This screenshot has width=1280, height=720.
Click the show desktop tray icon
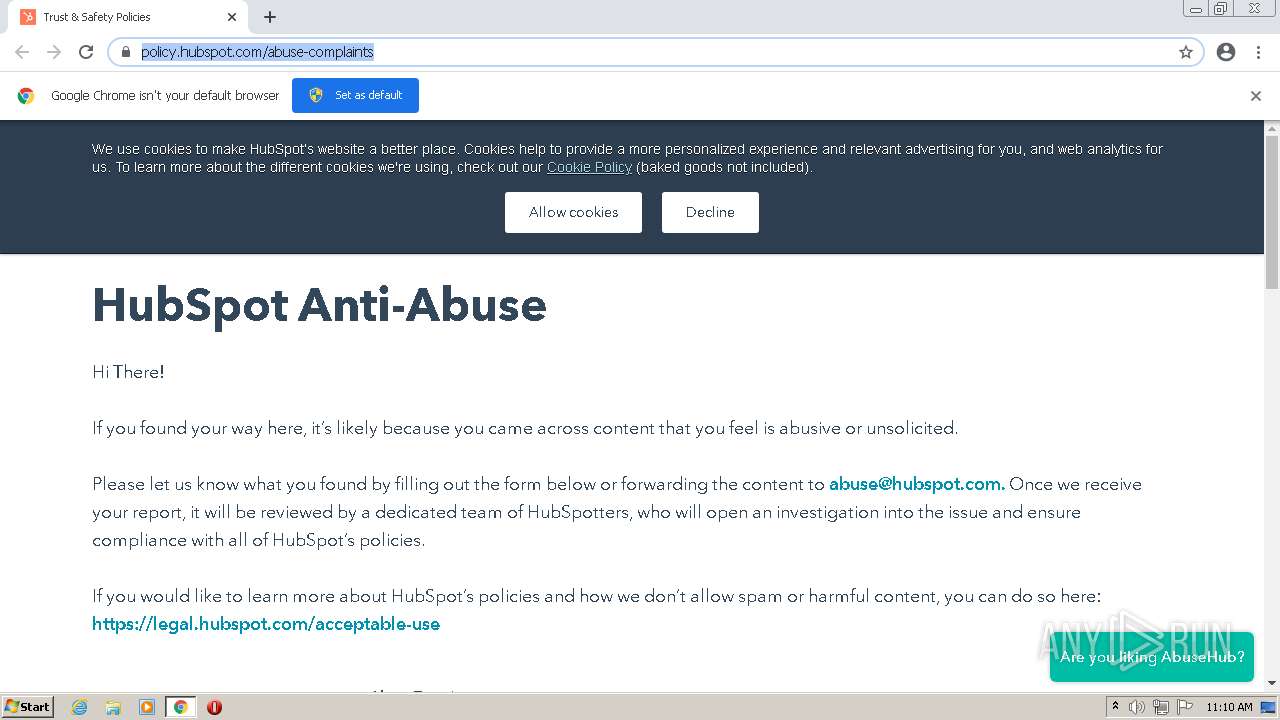click(x=1268, y=707)
